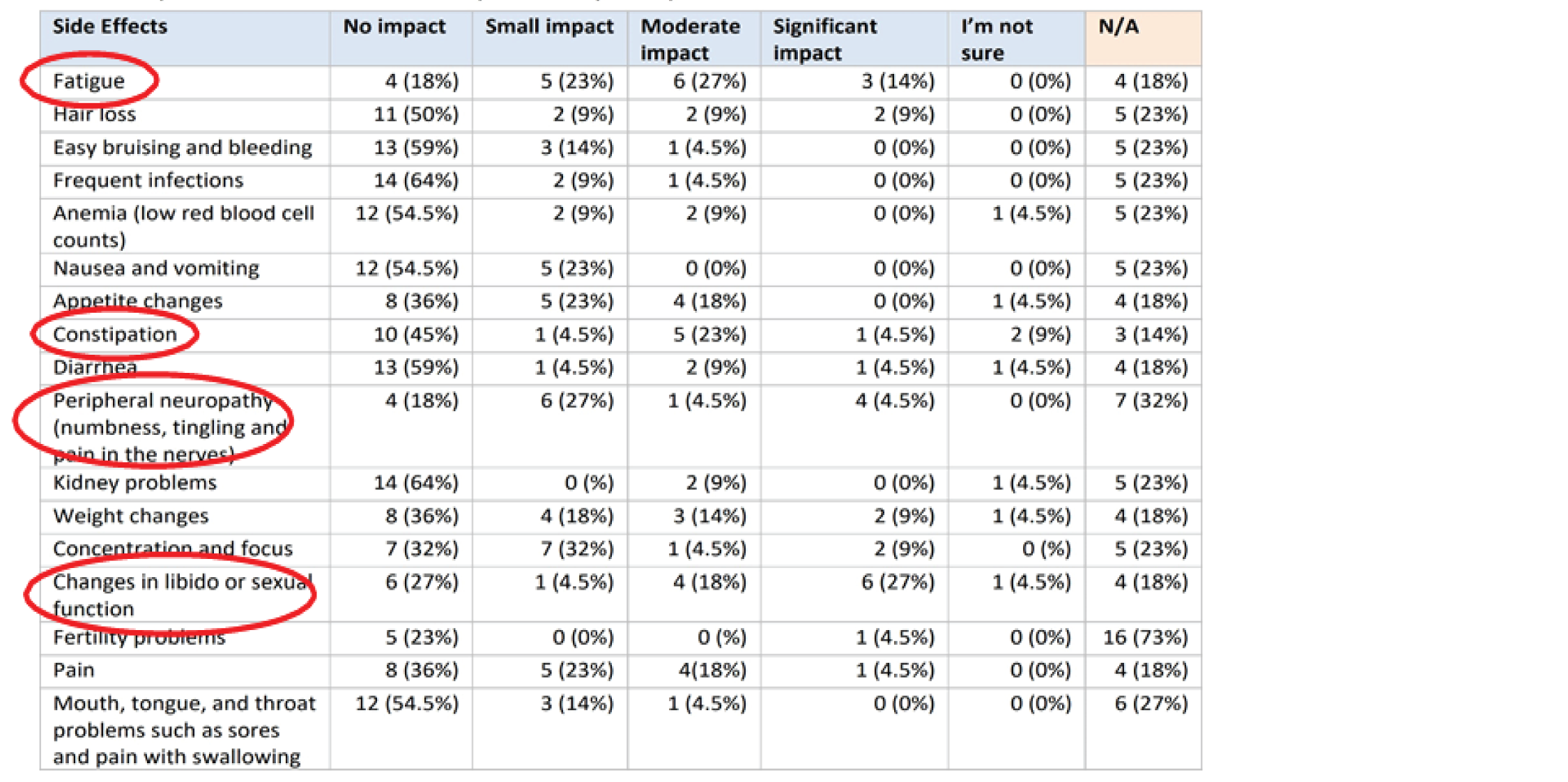
Task: Select the Kidney problems row label
Action: click(x=134, y=483)
